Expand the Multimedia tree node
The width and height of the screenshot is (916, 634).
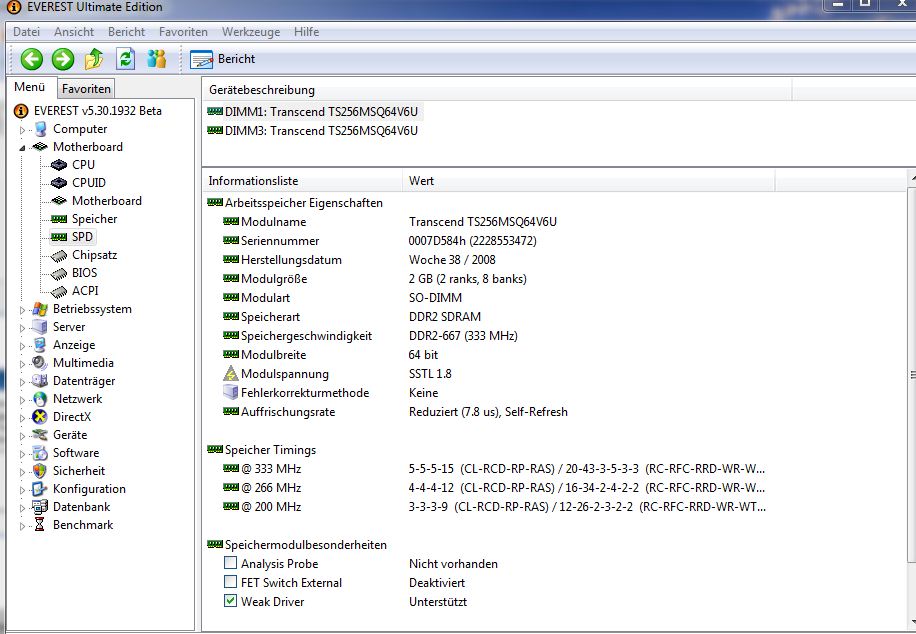22,364
